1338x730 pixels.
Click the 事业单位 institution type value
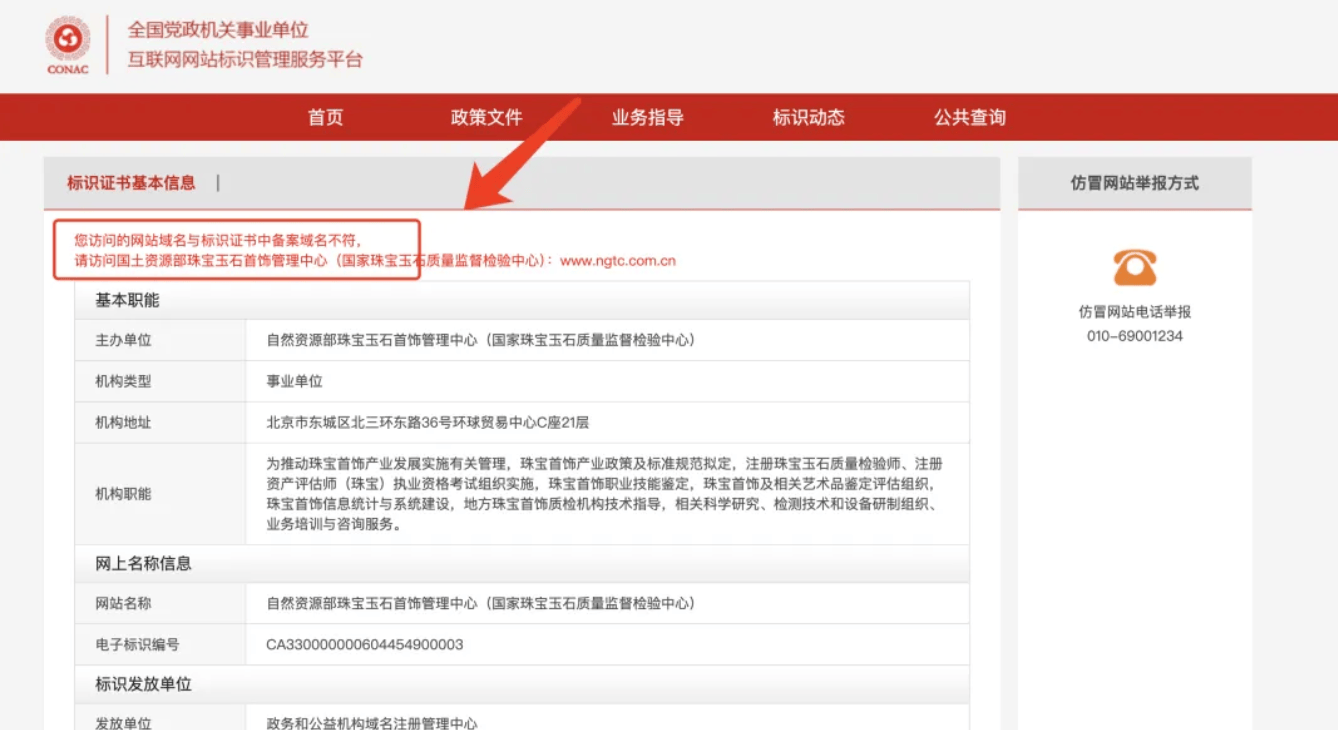294,381
